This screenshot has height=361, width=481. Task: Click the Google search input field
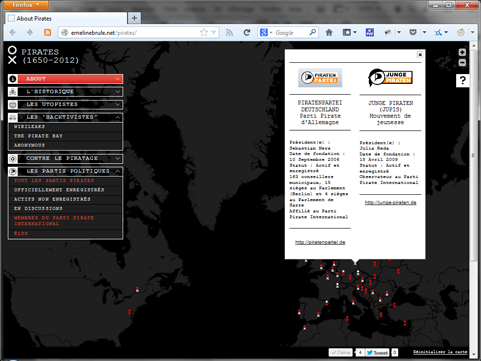[x=291, y=33]
